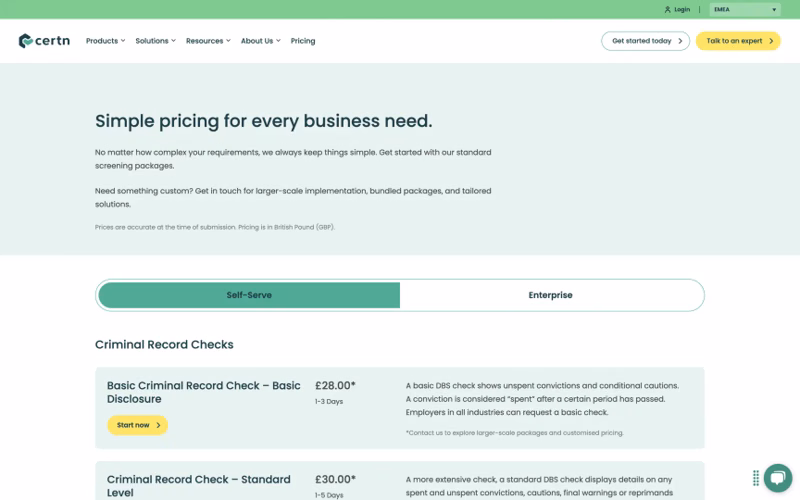Click Basic Criminal Record Check title
The height and width of the screenshot is (500, 800).
(x=204, y=392)
